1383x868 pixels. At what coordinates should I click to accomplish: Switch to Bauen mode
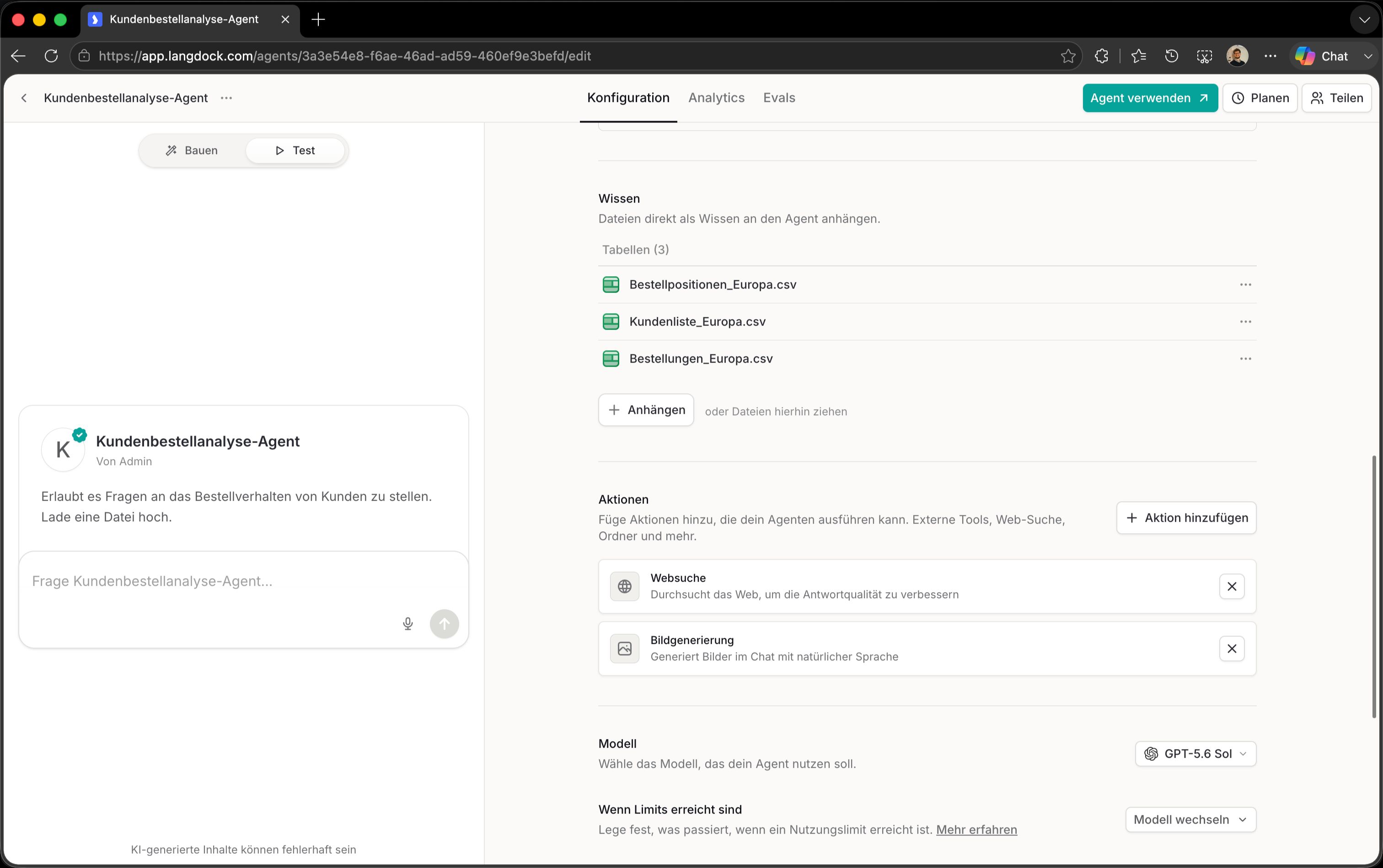pyautogui.click(x=192, y=150)
